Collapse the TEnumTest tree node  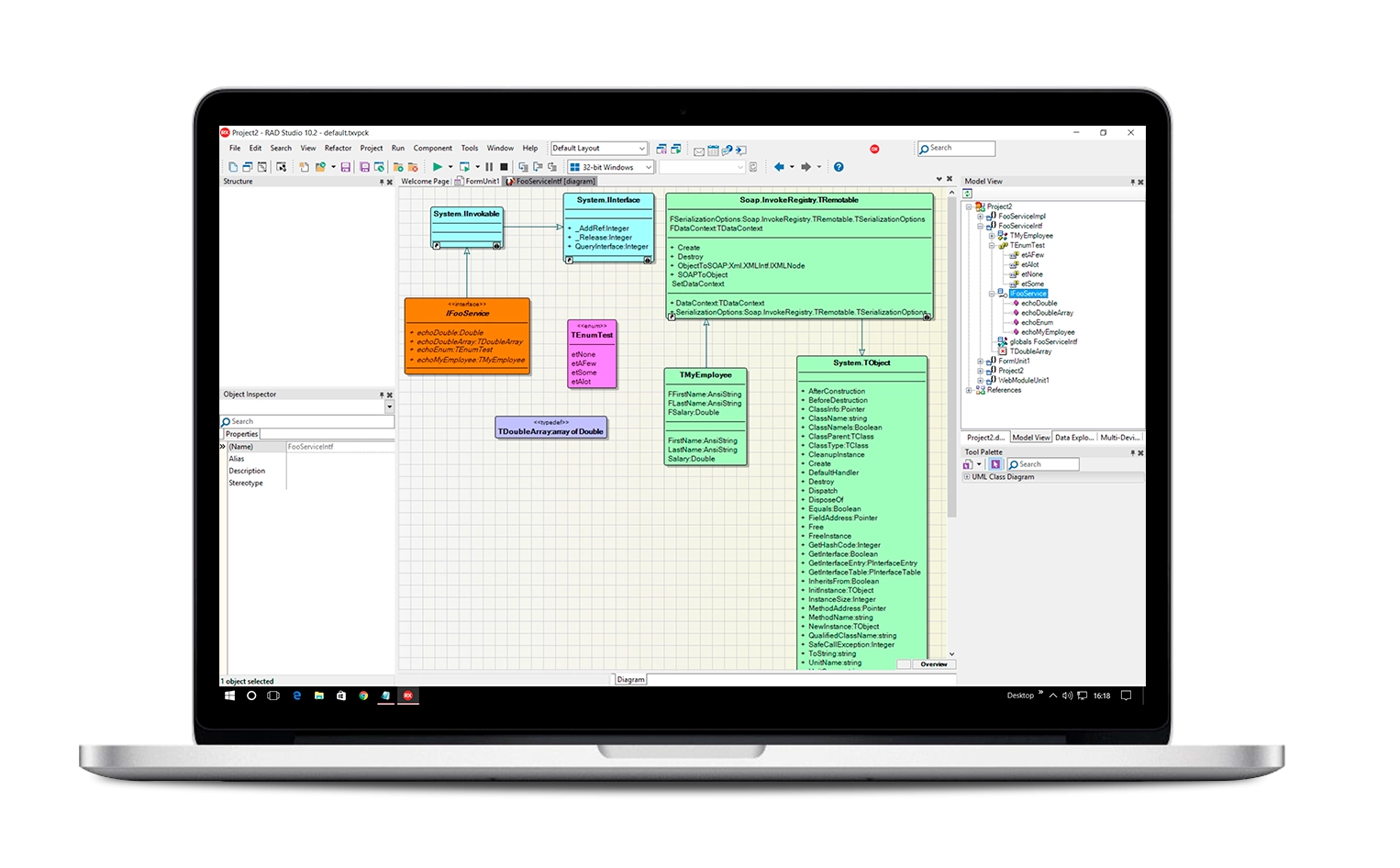pyautogui.click(x=992, y=246)
